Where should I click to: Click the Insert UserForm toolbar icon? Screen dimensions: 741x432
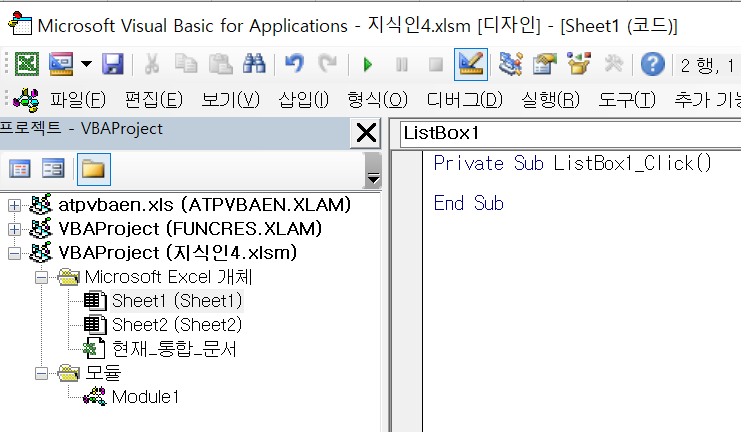point(61,64)
